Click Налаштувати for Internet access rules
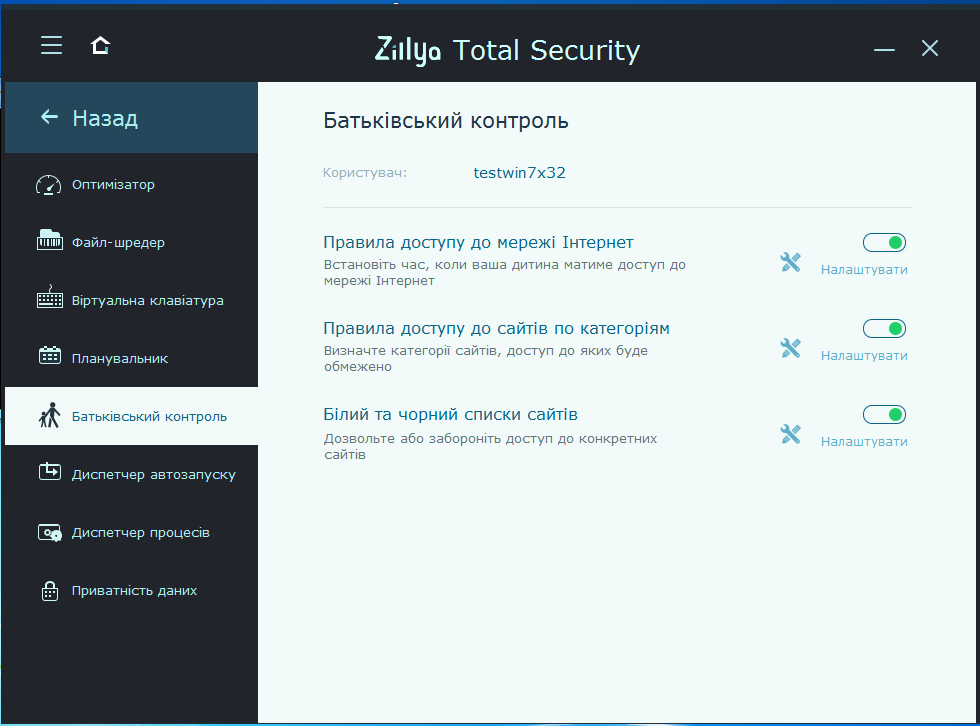This screenshot has height=726, width=980. [x=864, y=270]
